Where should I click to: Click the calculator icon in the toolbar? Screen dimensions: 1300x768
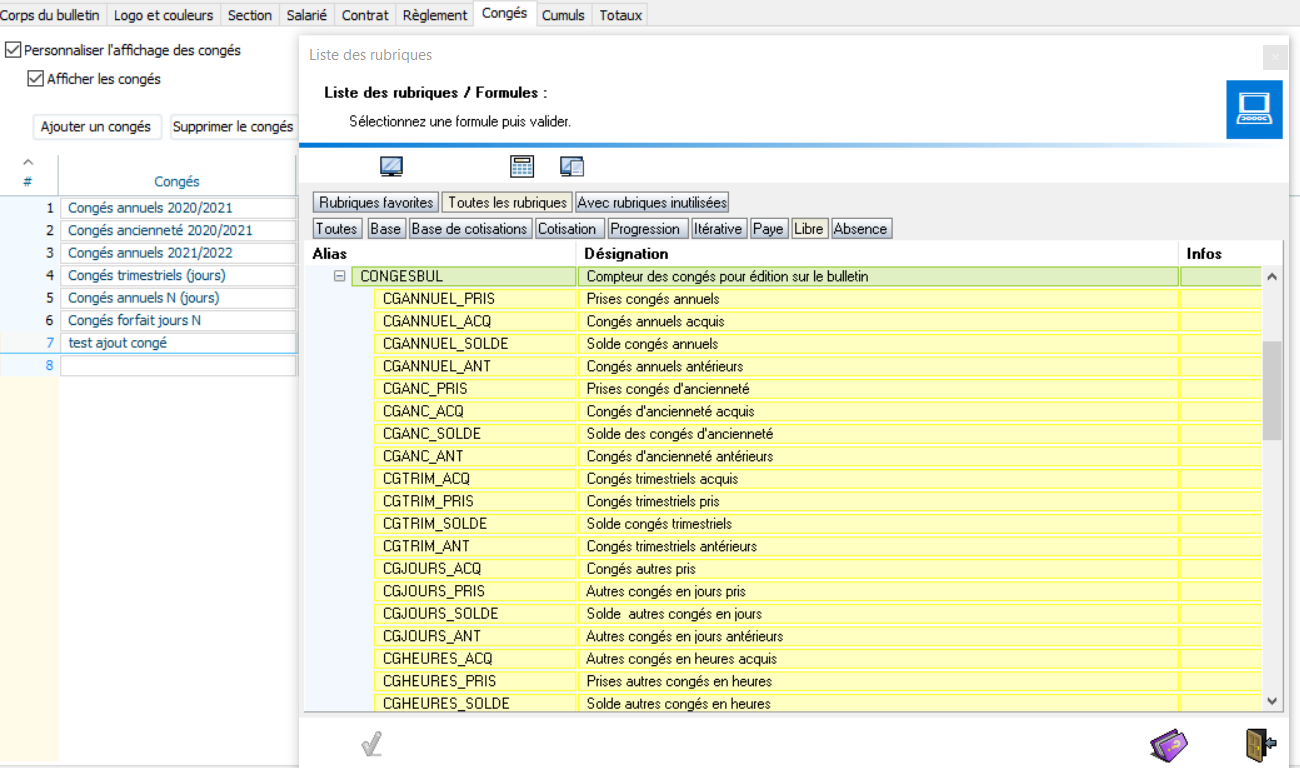coord(522,167)
